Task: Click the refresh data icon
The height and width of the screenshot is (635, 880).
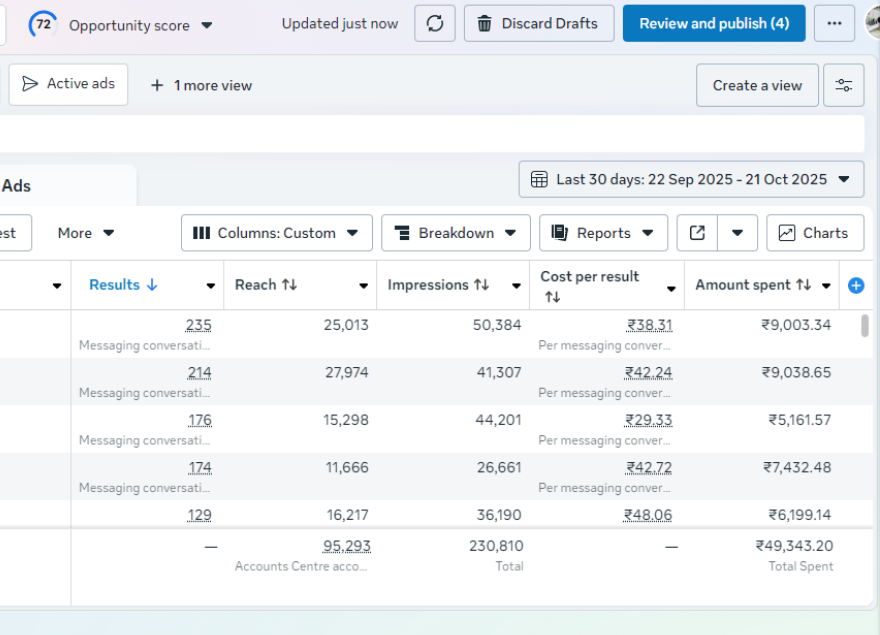Action: pos(435,23)
